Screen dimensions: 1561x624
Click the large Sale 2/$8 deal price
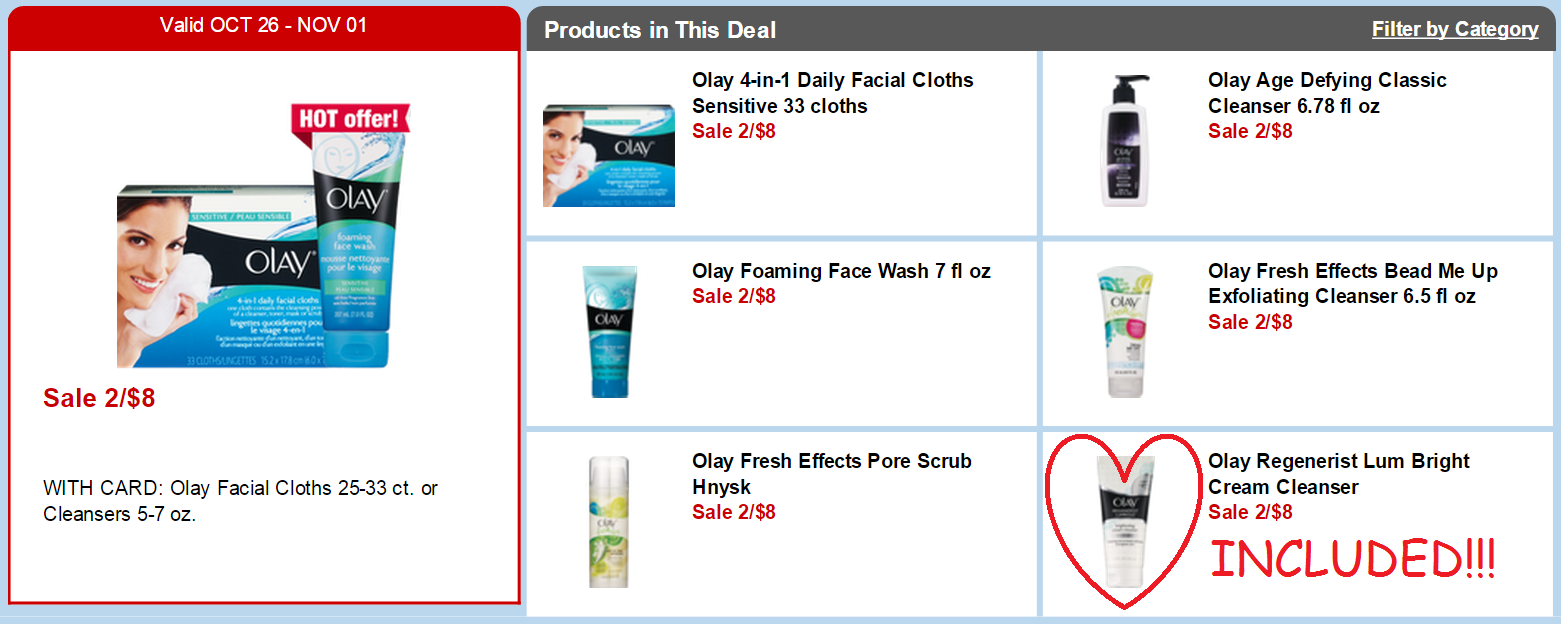pyautogui.click(x=99, y=398)
